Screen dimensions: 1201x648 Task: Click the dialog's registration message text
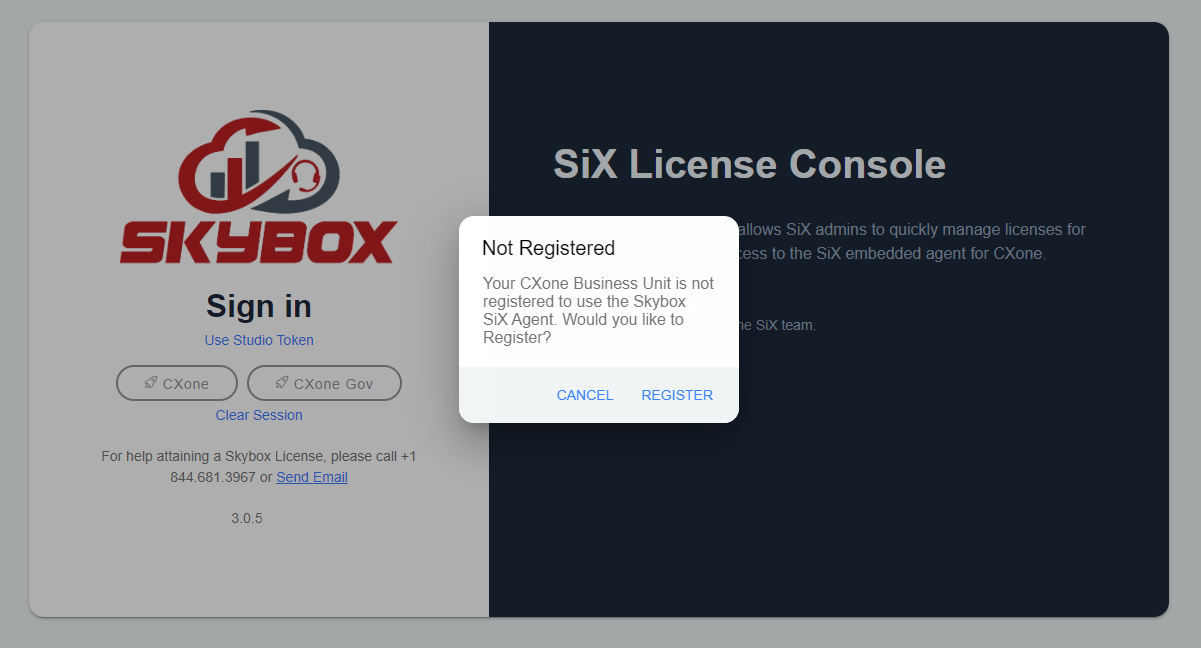pos(598,310)
